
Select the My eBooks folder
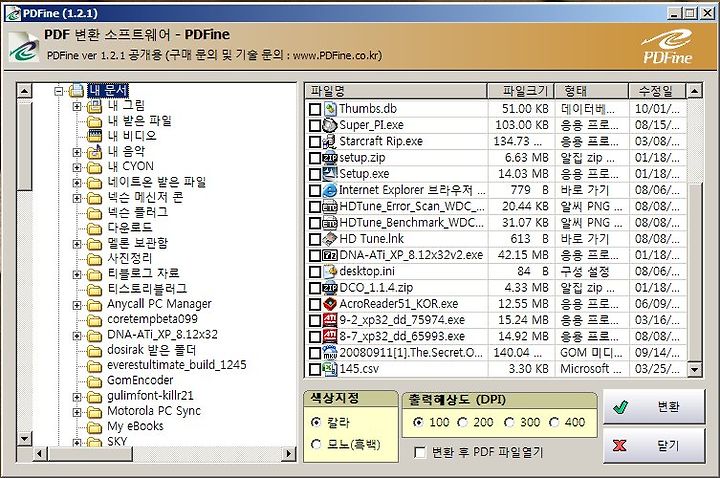pos(135,426)
